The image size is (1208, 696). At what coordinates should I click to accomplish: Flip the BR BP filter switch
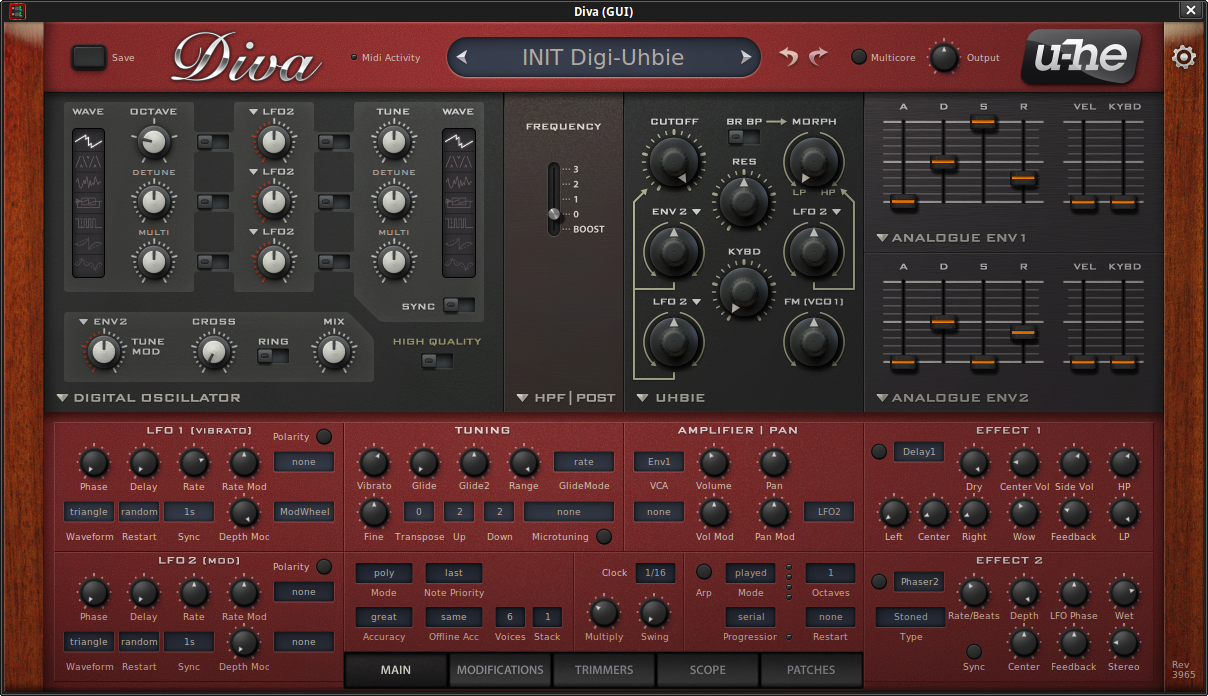tap(743, 136)
